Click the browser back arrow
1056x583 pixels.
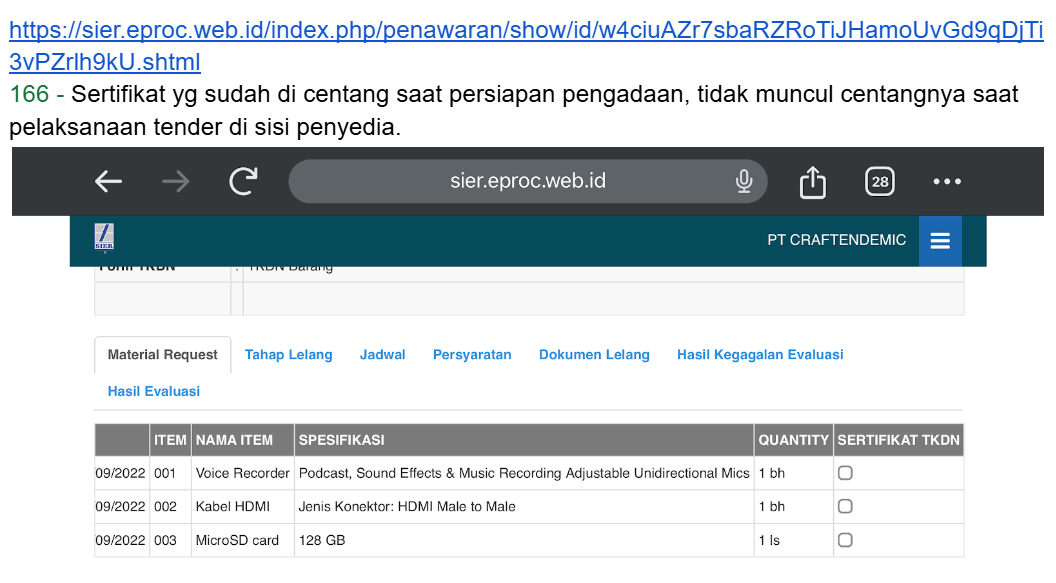pyautogui.click(x=108, y=181)
